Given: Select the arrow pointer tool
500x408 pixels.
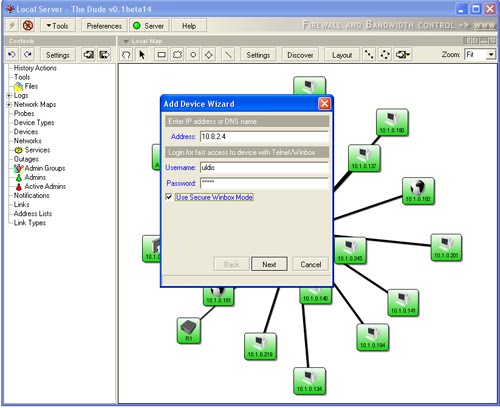Looking at the screenshot, I should [x=142, y=54].
